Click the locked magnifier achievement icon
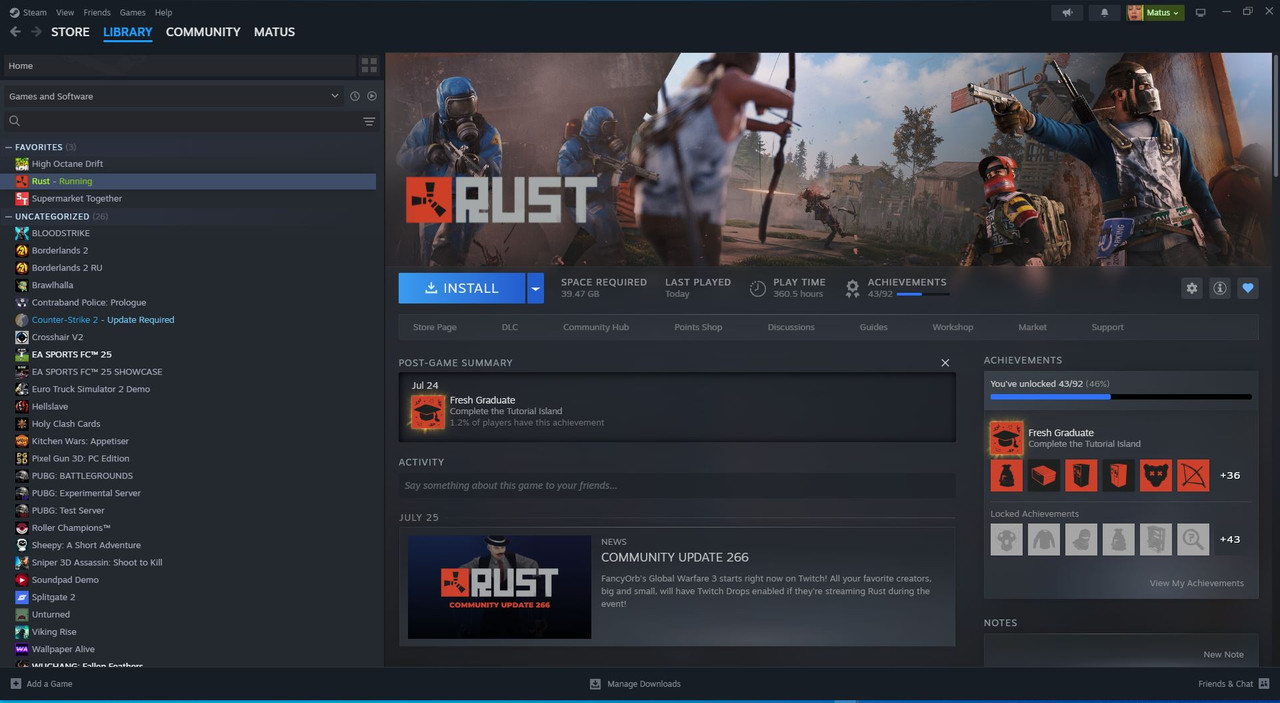This screenshot has width=1280, height=703. (x=1193, y=540)
